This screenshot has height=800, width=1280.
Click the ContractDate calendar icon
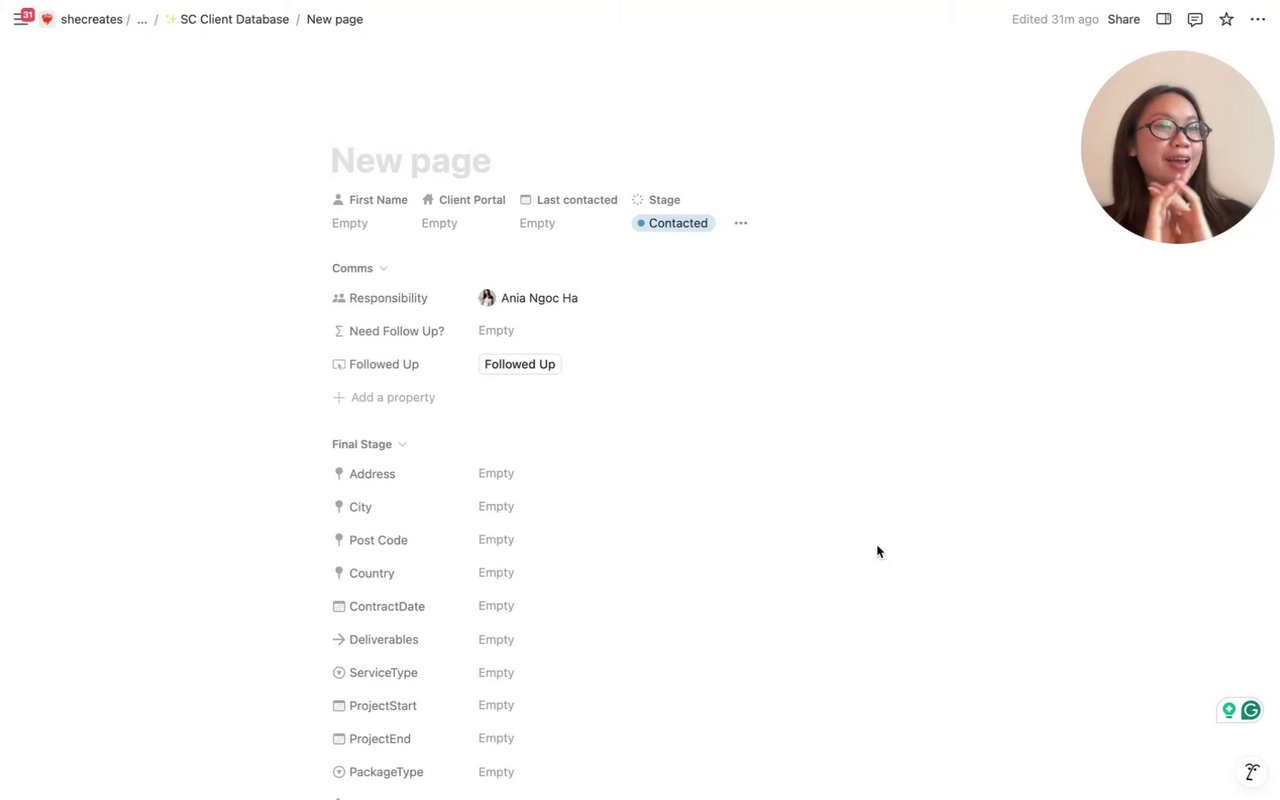tap(339, 606)
